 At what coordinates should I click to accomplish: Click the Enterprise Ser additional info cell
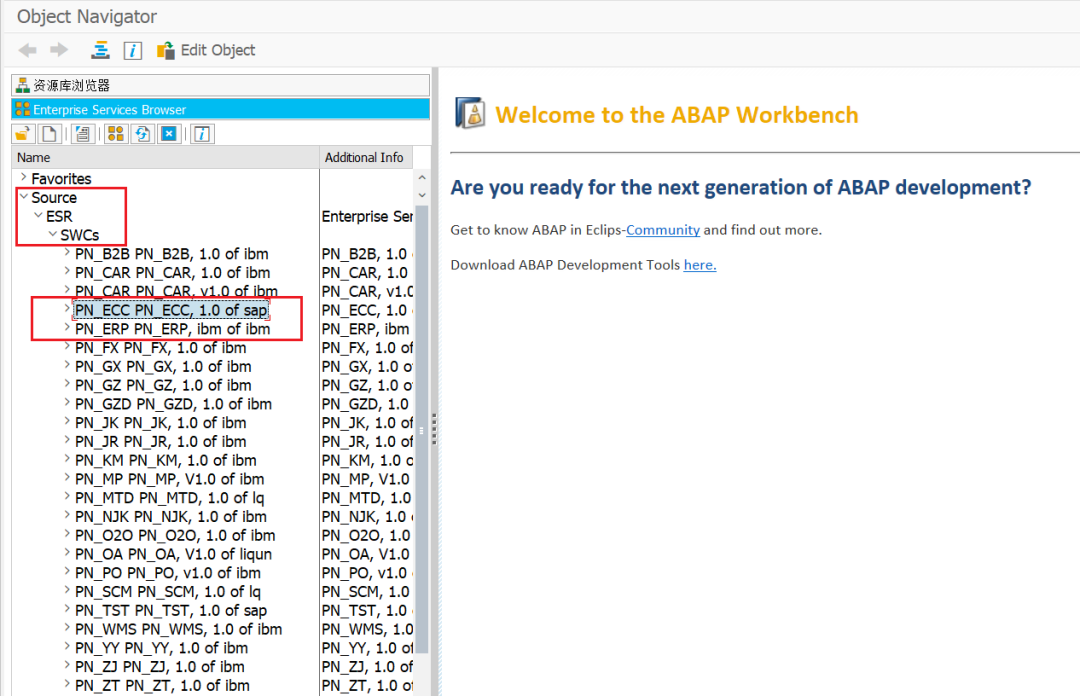pyautogui.click(x=367, y=216)
